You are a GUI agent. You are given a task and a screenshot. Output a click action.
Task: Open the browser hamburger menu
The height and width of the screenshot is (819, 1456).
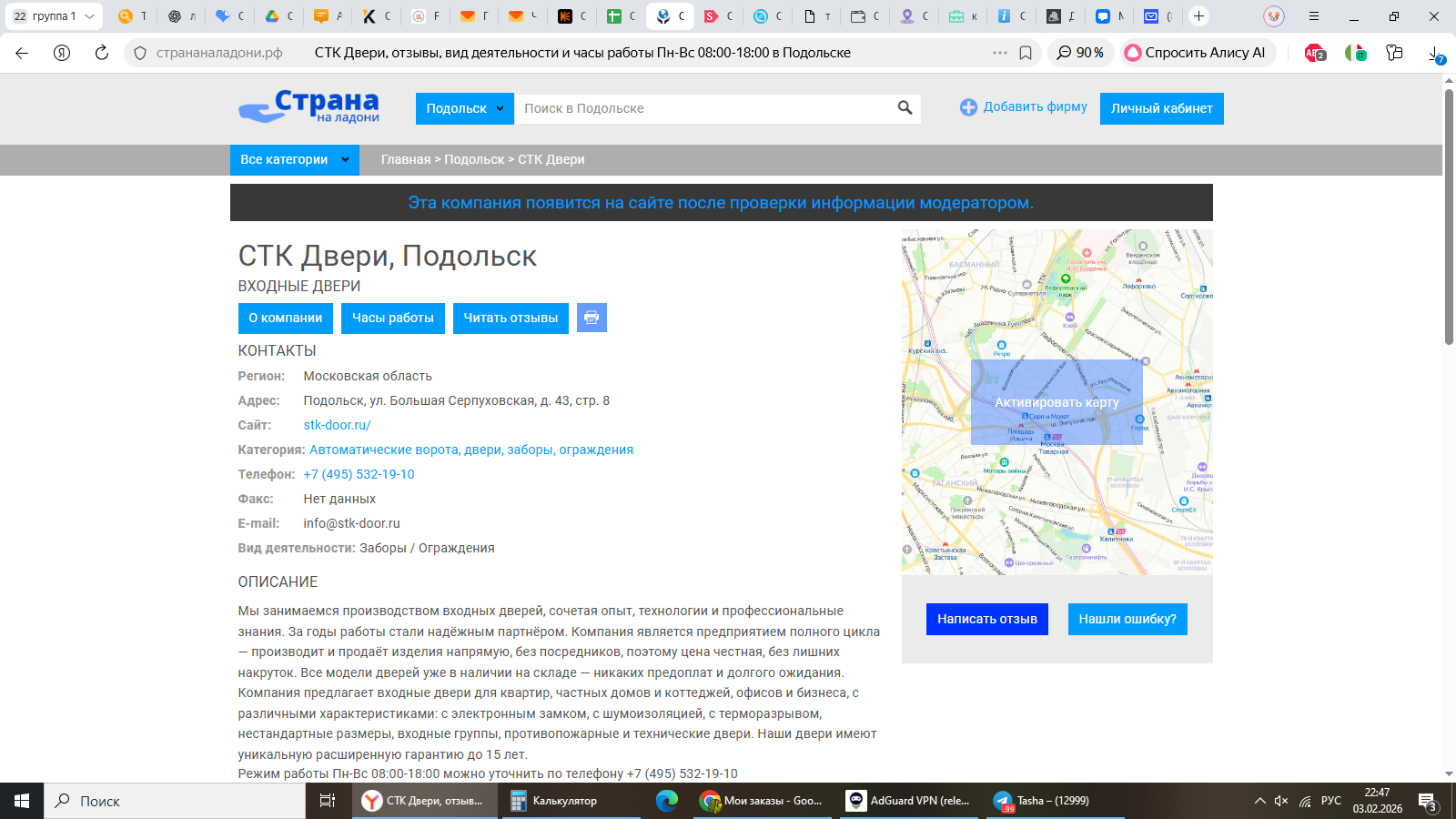1314,15
